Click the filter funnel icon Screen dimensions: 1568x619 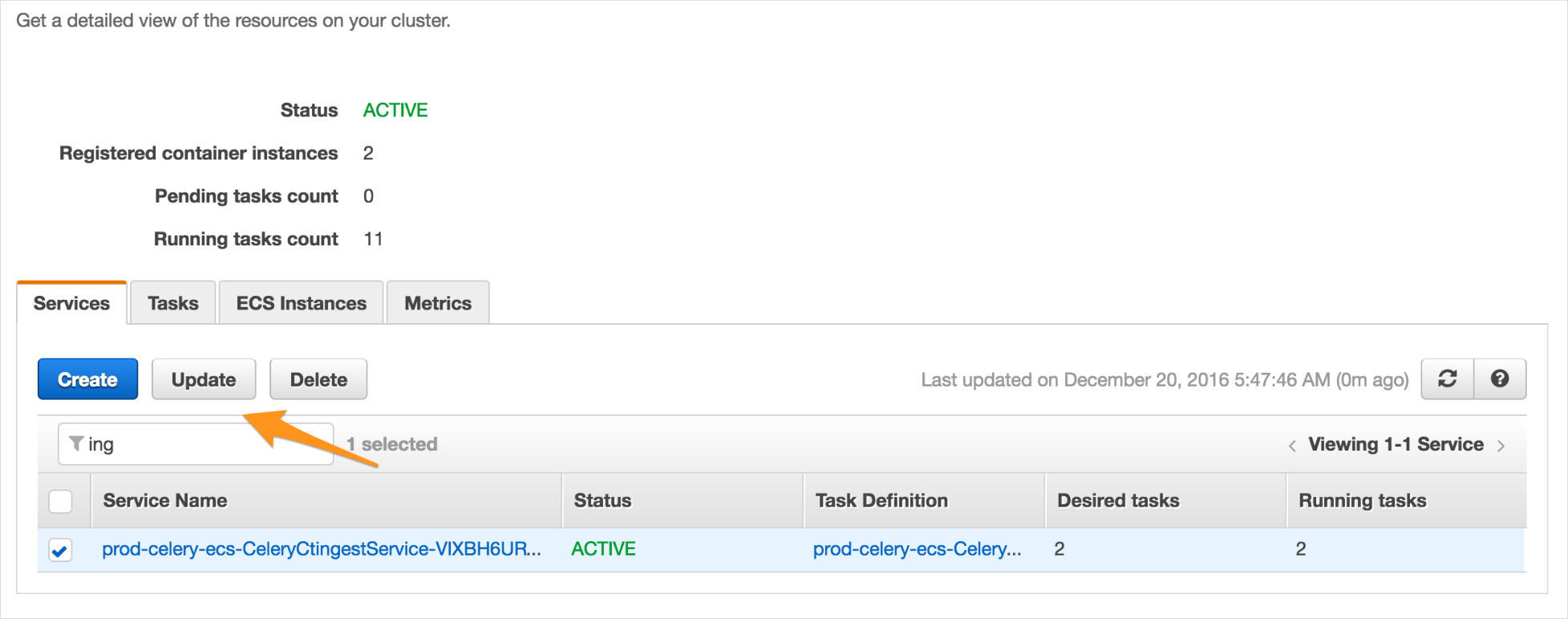[x=76, y=443]
